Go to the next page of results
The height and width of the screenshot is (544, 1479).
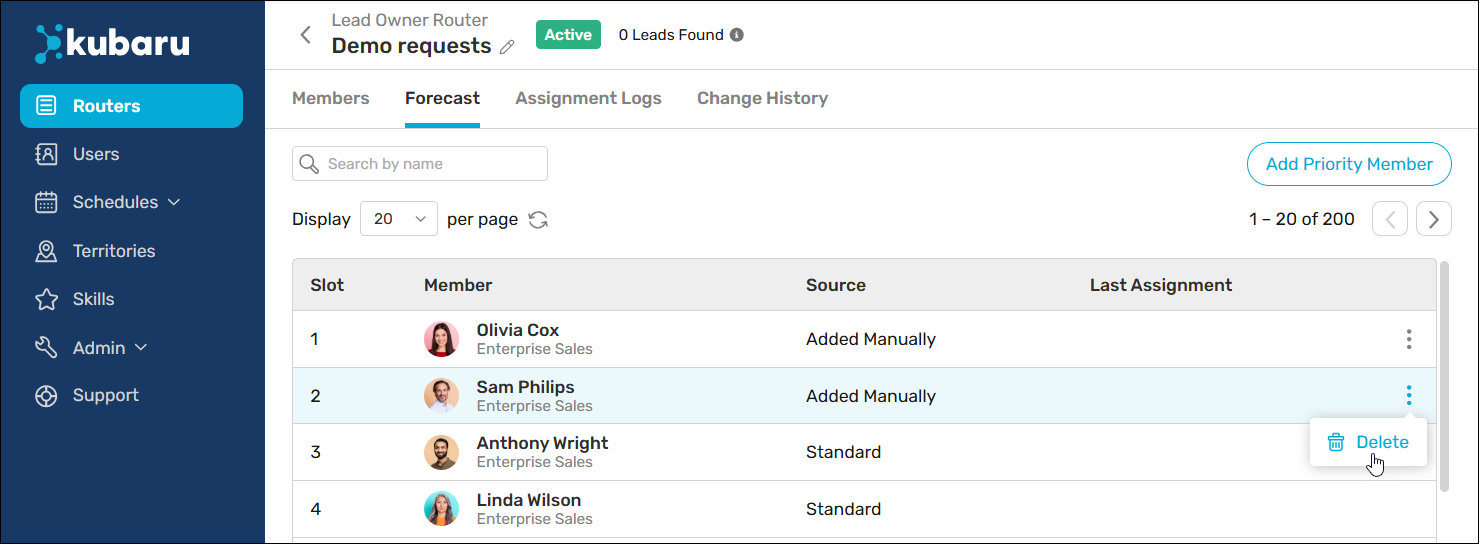point(1434,219)
